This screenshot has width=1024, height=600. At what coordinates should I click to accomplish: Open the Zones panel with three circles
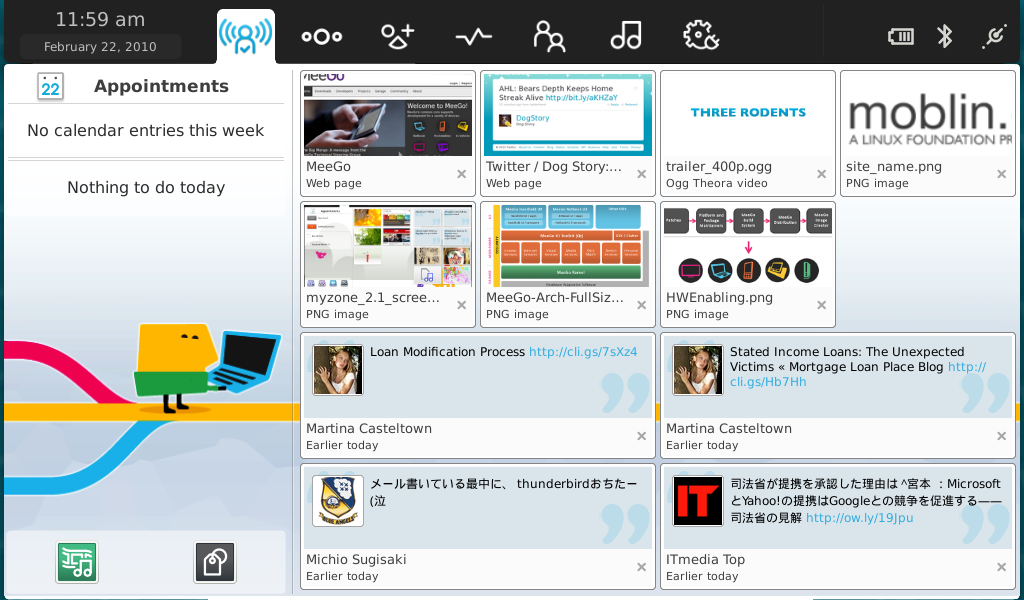(x=321, y=37)
